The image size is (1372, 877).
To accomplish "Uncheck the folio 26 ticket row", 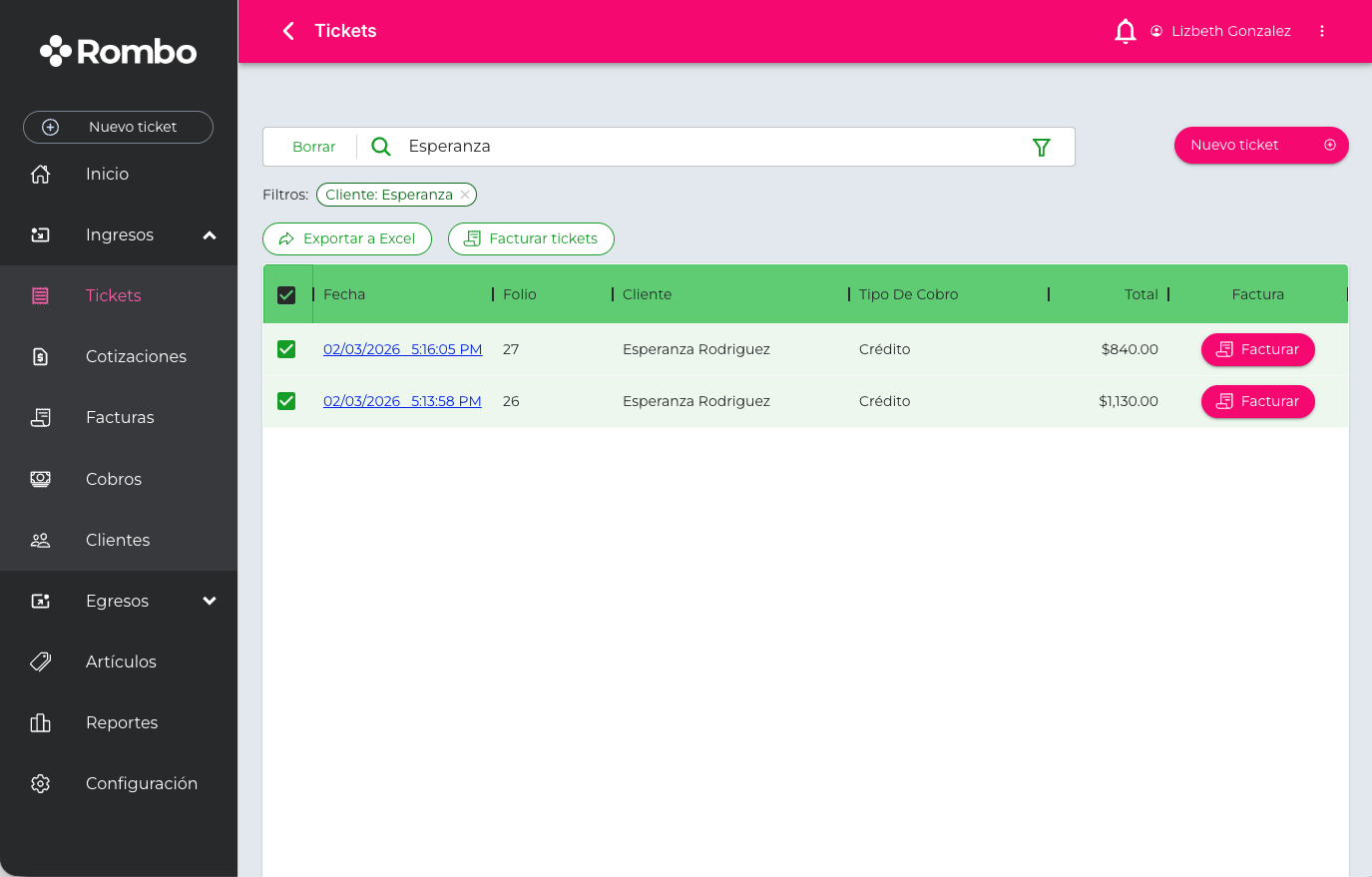I will point(286,401).
